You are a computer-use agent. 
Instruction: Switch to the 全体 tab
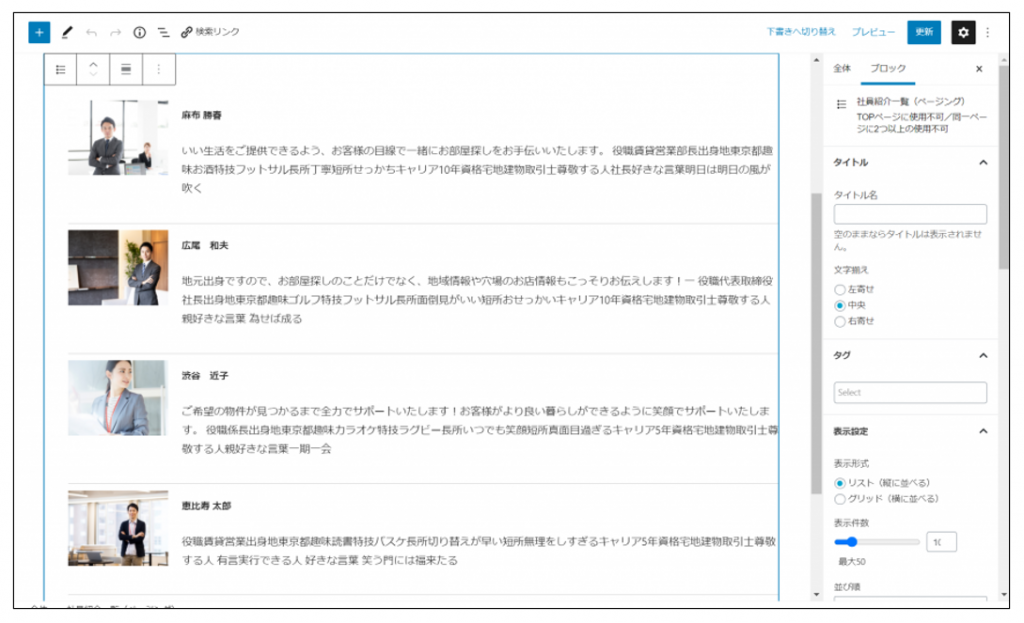click(x=842, y=69)
